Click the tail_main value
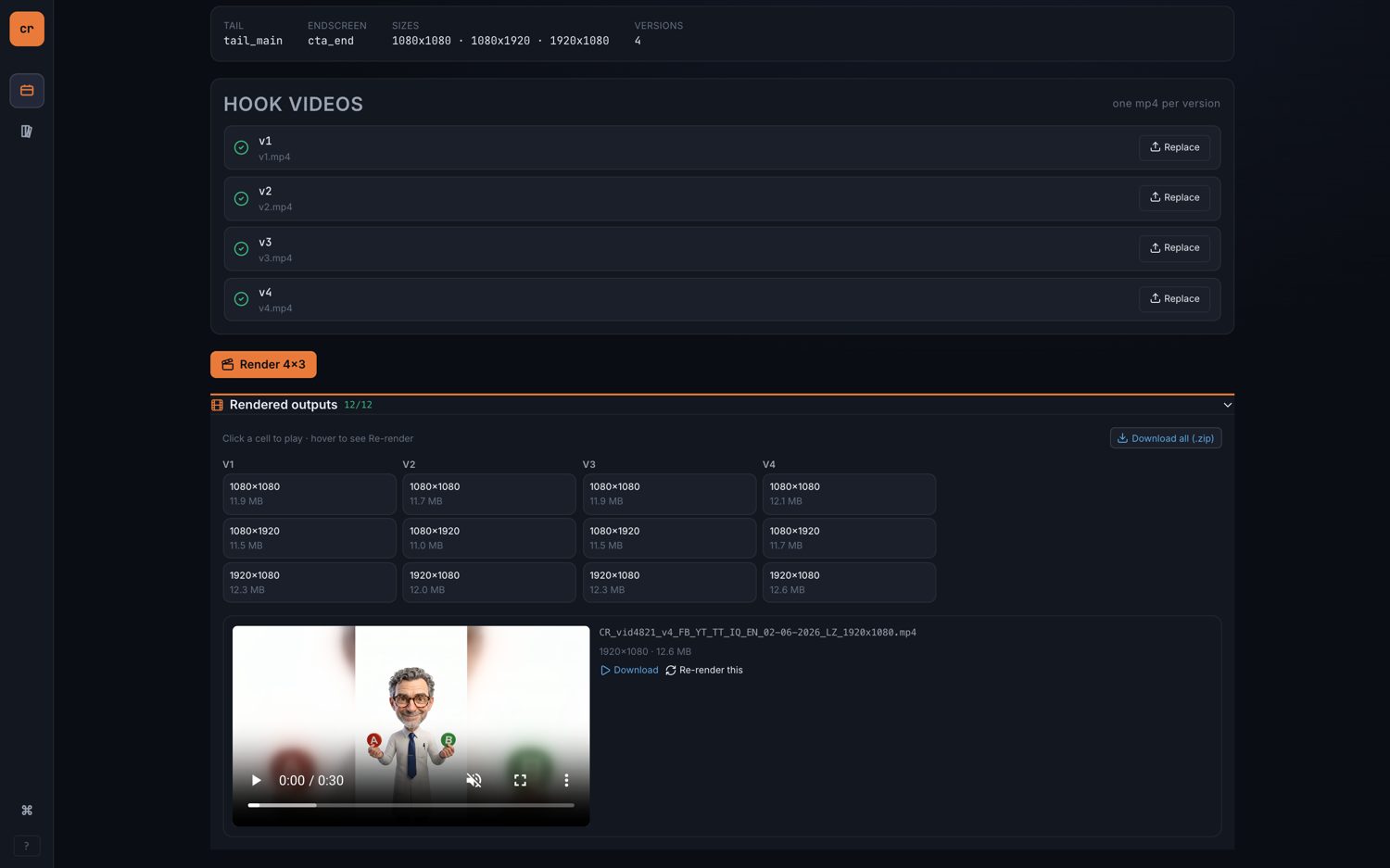 point(253,41)
